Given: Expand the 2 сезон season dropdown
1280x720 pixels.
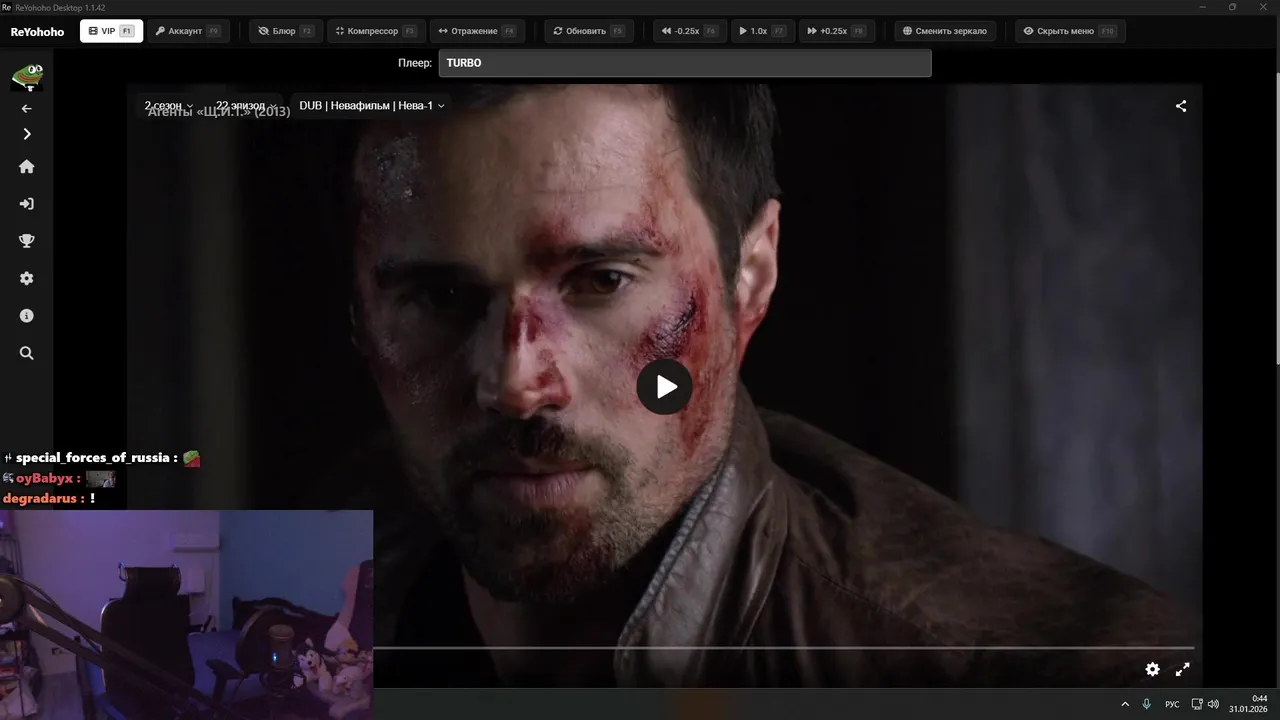Looking at the screenshot, I should click(x=169, y=105).
